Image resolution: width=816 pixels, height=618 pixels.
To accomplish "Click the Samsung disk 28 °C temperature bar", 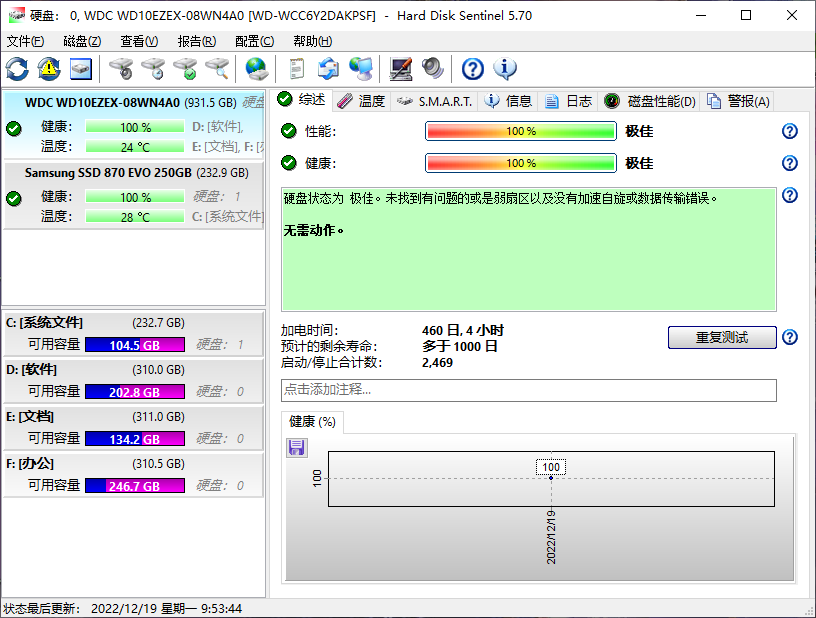I will pyautogui.click(x=135, y=216).
